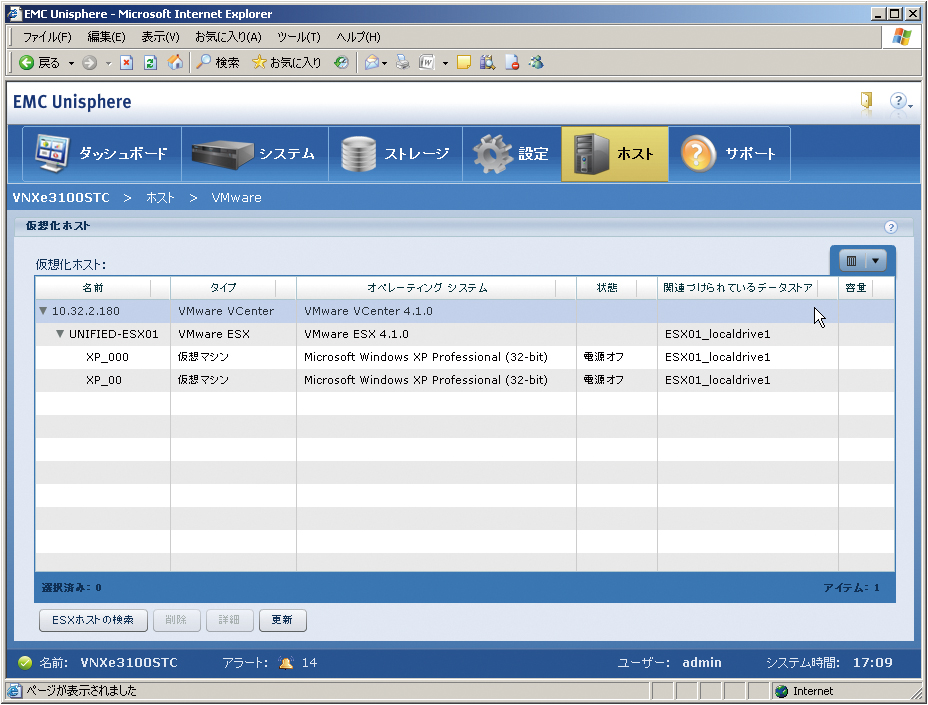Stop page loading with red X icon
The height and width of the screenshot is (705, 928).
point(126,63)
